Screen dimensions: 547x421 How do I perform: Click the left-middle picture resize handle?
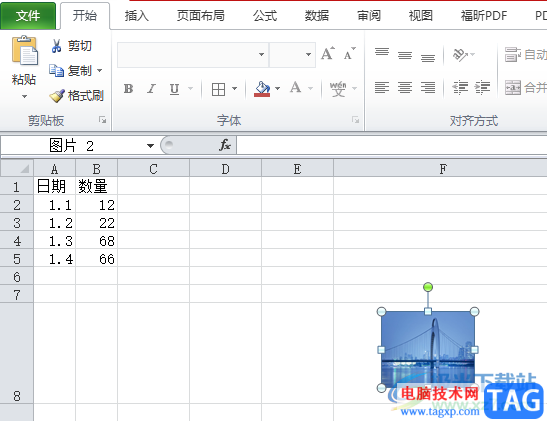pyautogui.click(x=381, y=349)
